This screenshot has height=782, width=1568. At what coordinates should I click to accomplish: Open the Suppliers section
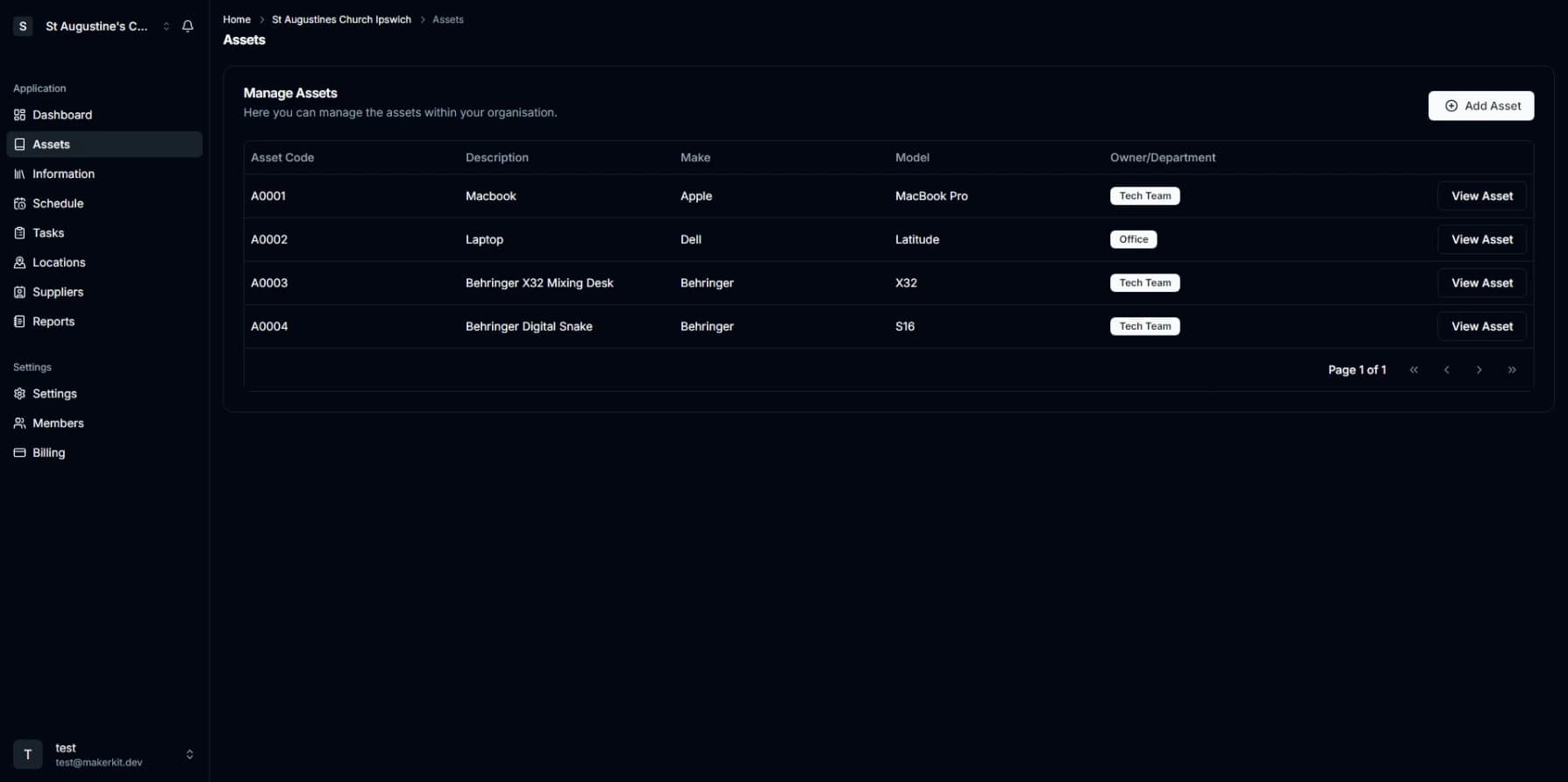(104, 292)
